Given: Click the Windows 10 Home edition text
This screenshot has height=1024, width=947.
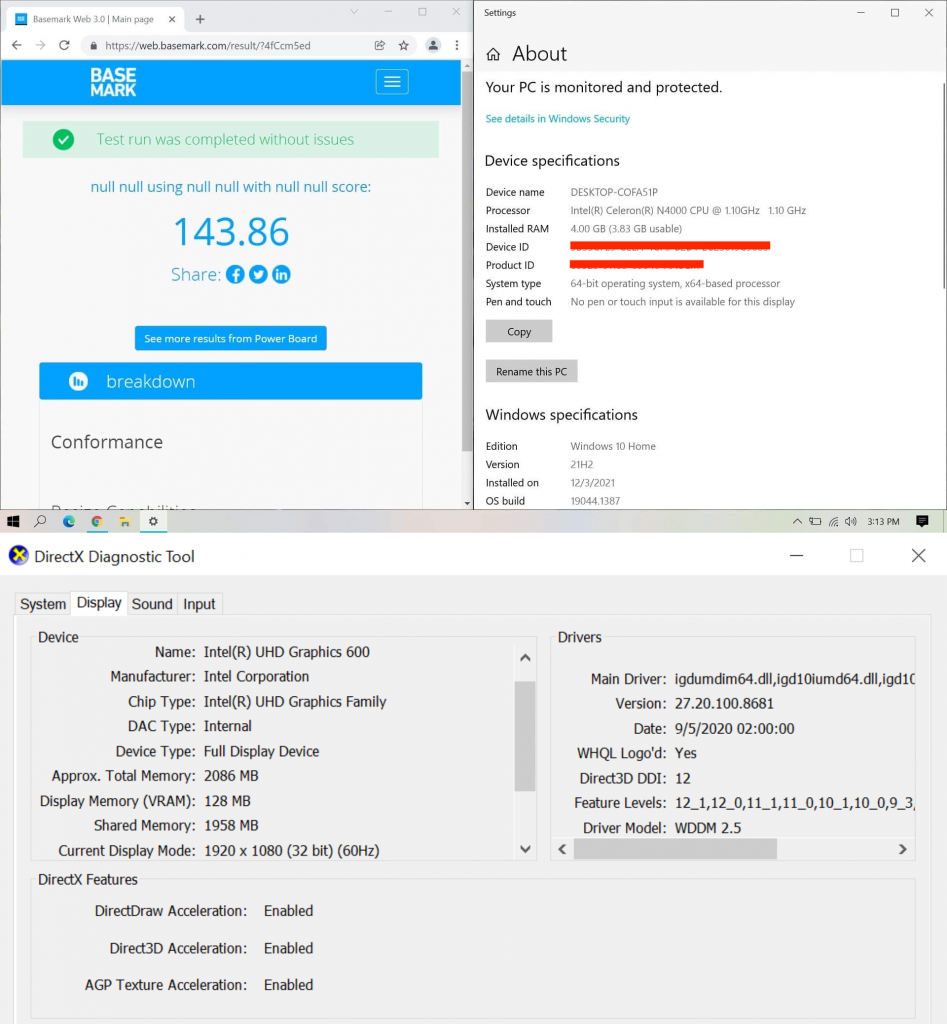Looking at the screenshot, I should pos(613,446).
